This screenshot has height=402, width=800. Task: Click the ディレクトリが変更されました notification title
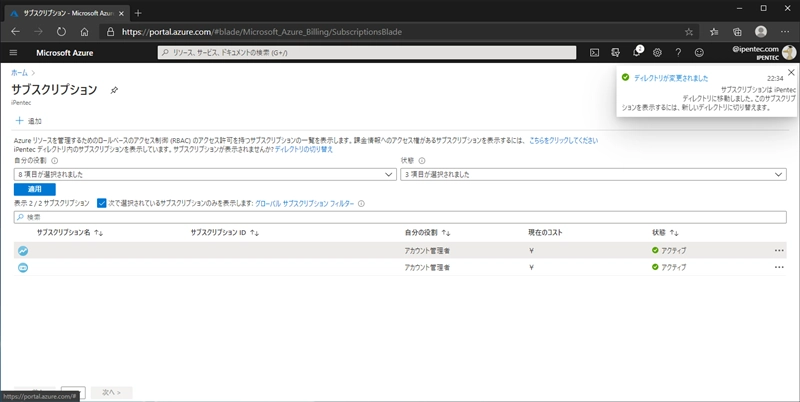[671, 78]
